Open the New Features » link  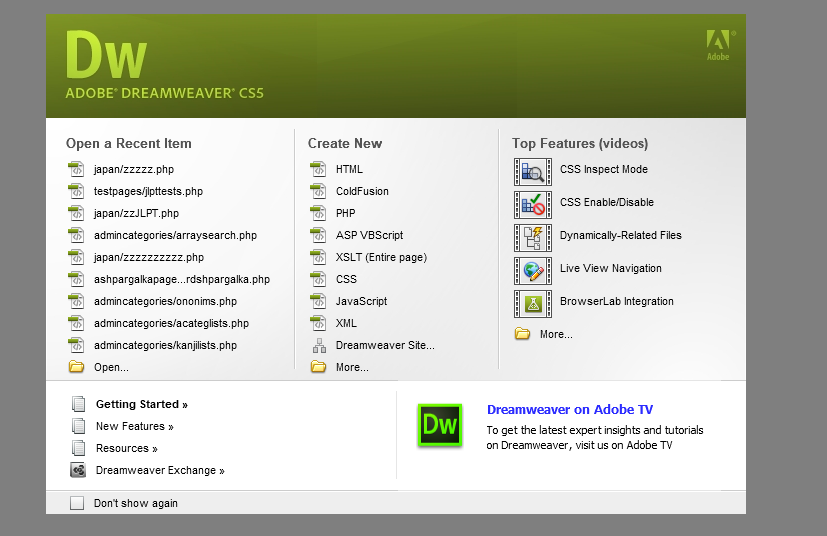134,426
